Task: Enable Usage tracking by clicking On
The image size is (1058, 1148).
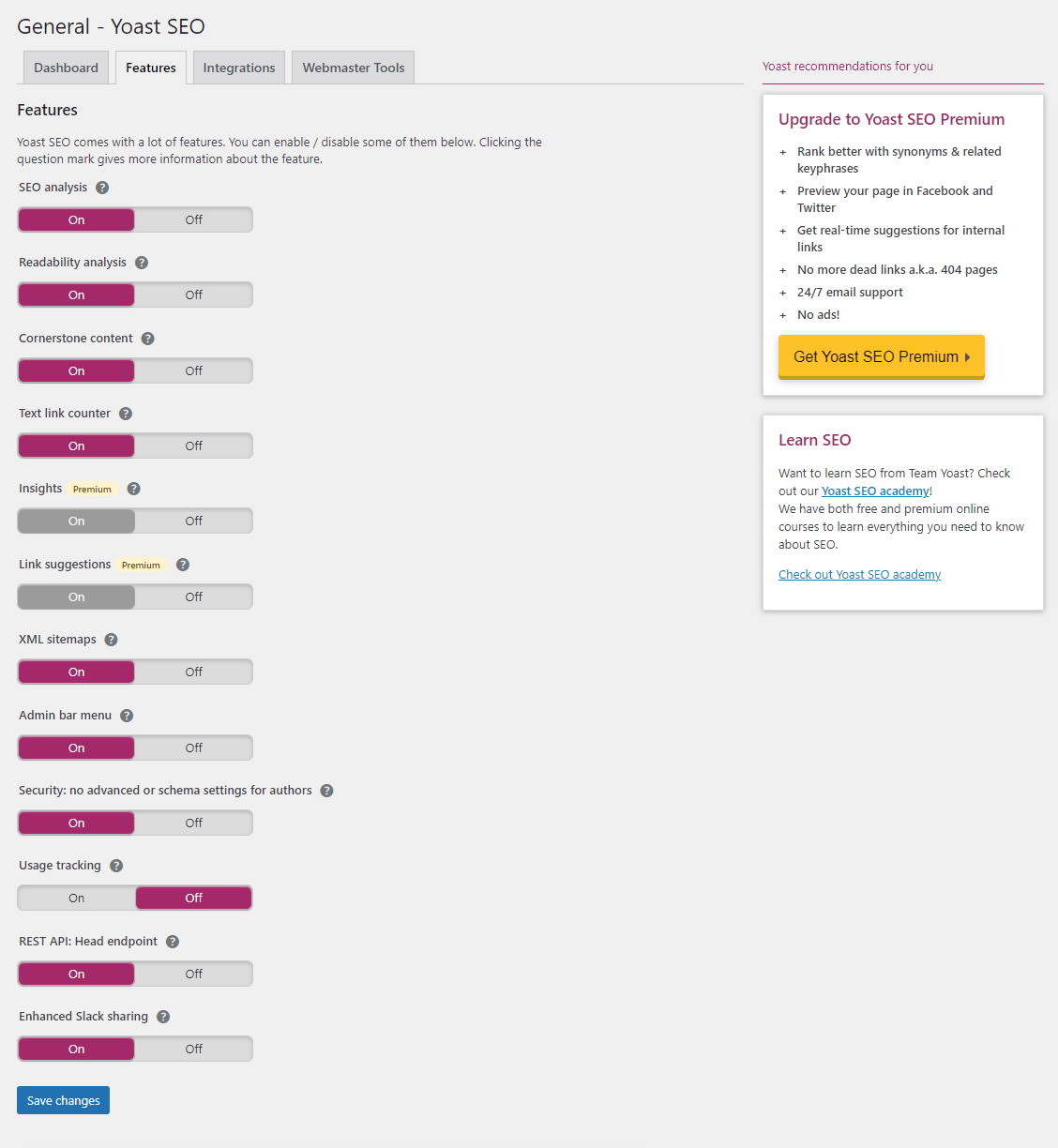Action: pos(77,899)
